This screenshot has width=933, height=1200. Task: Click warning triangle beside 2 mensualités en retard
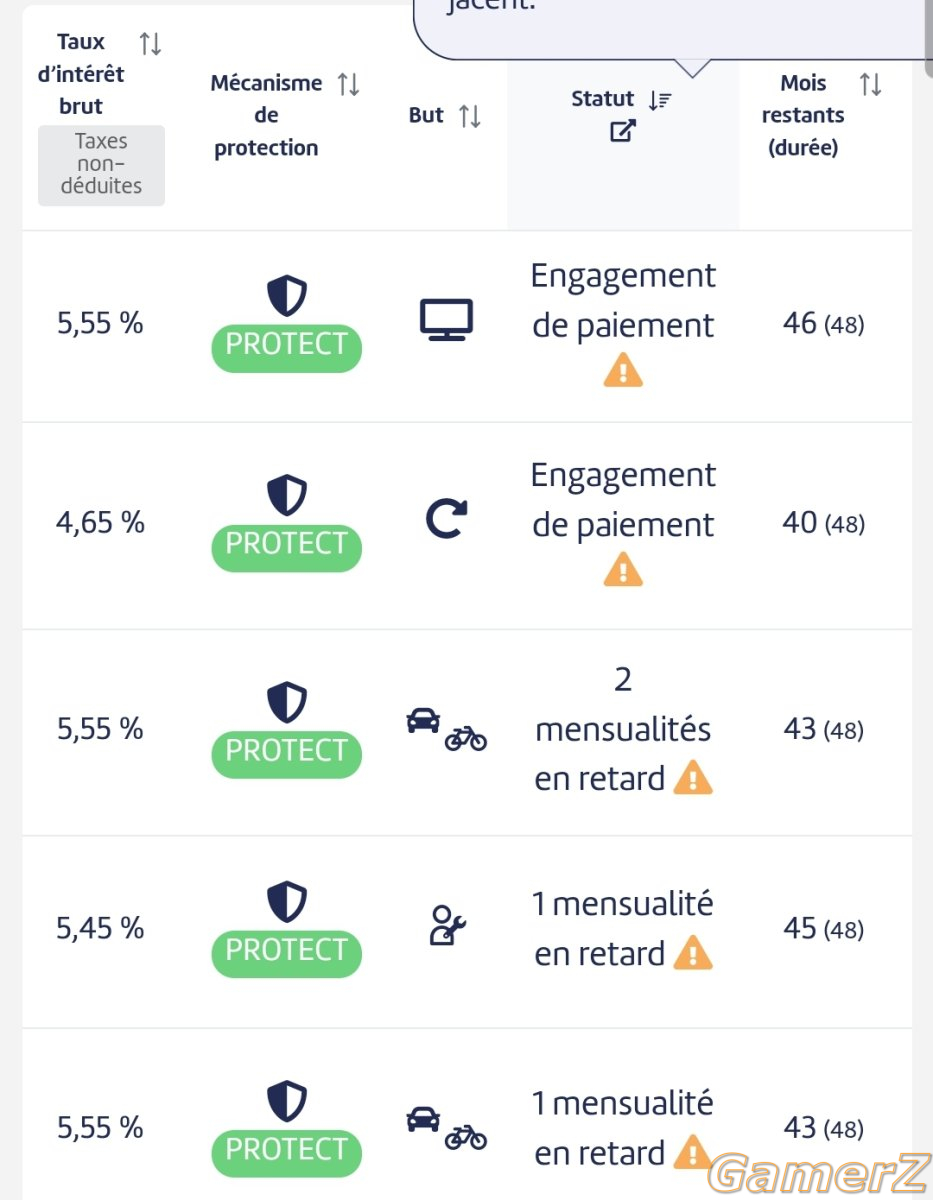(x=692, y=777)
